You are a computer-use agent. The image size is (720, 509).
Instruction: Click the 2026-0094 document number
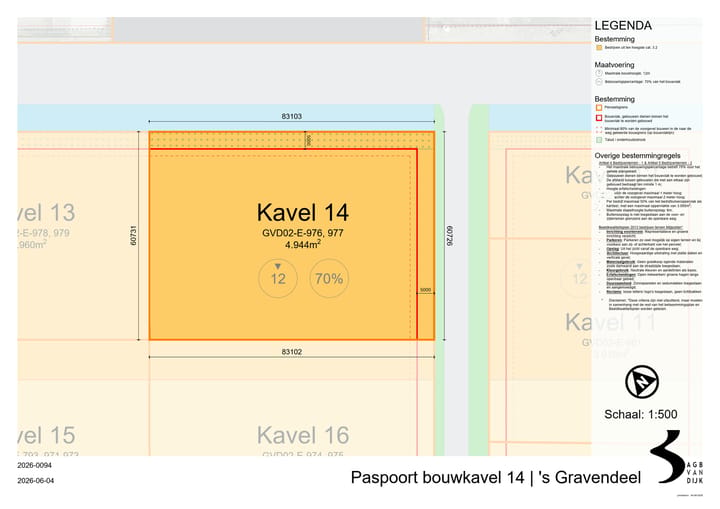coord(34,465)
